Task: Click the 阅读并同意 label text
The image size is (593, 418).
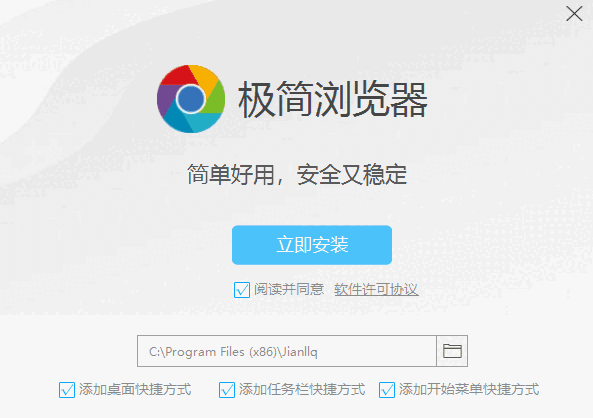Action: (289, 289)
